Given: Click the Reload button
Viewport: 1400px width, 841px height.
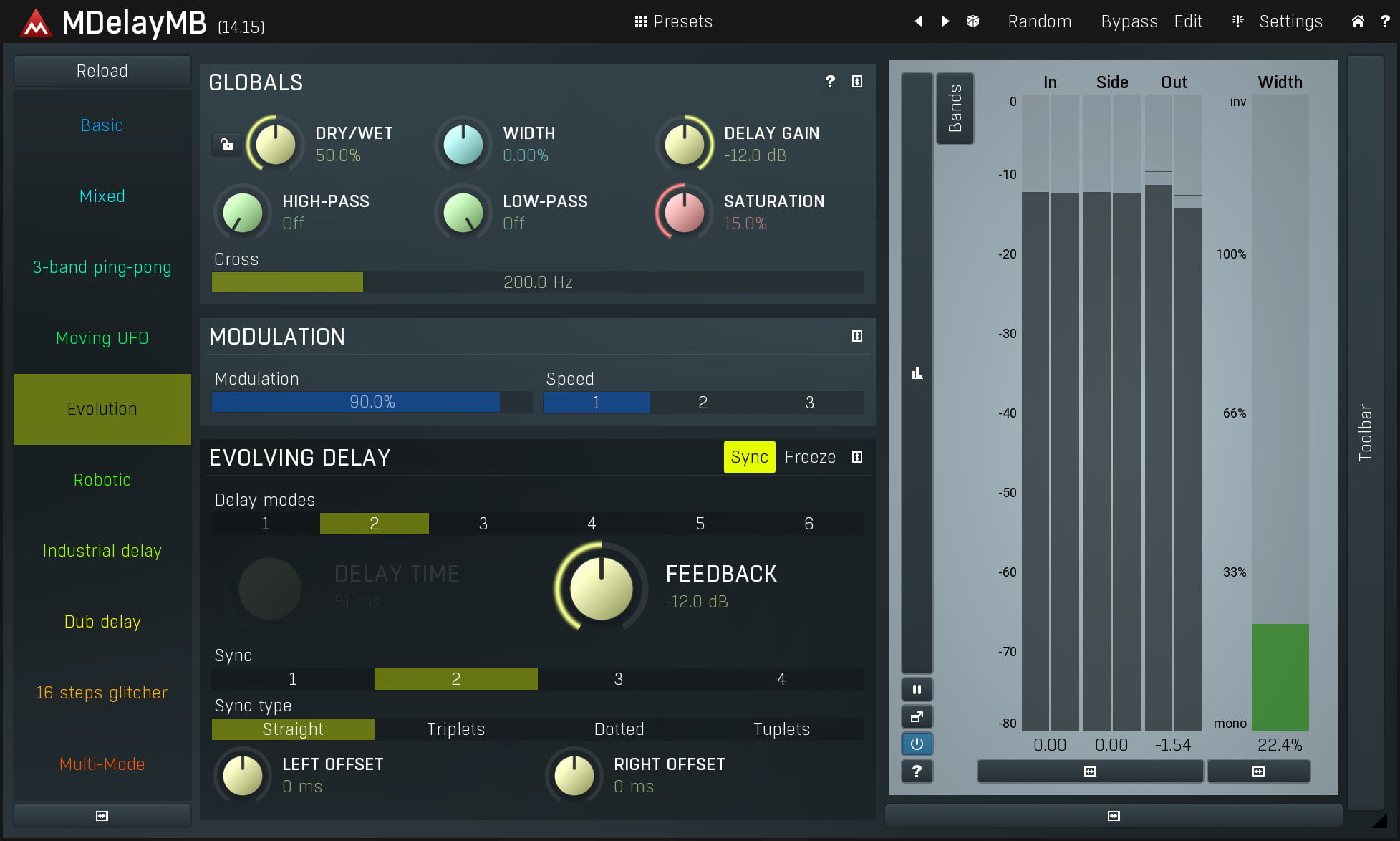Looking at the screenshot, I should (102, 71).
